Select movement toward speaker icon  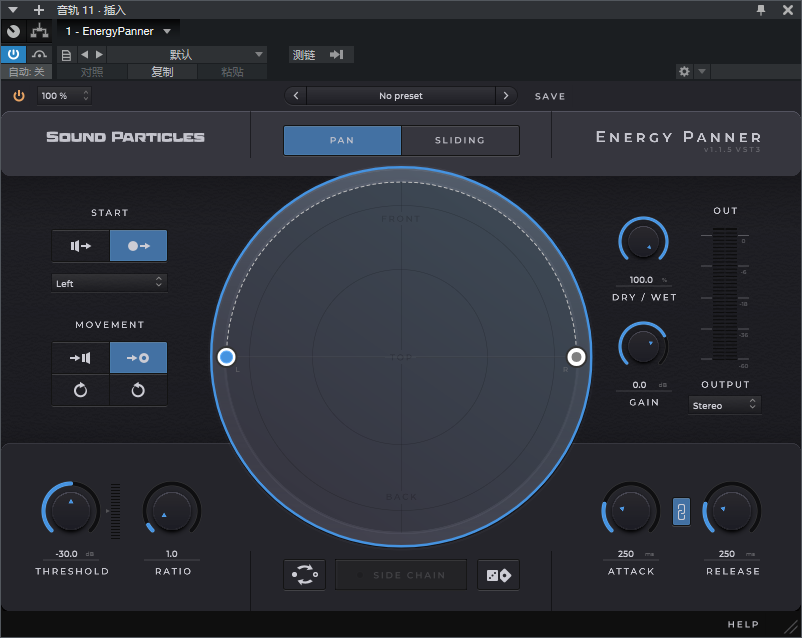click(81, 358)
